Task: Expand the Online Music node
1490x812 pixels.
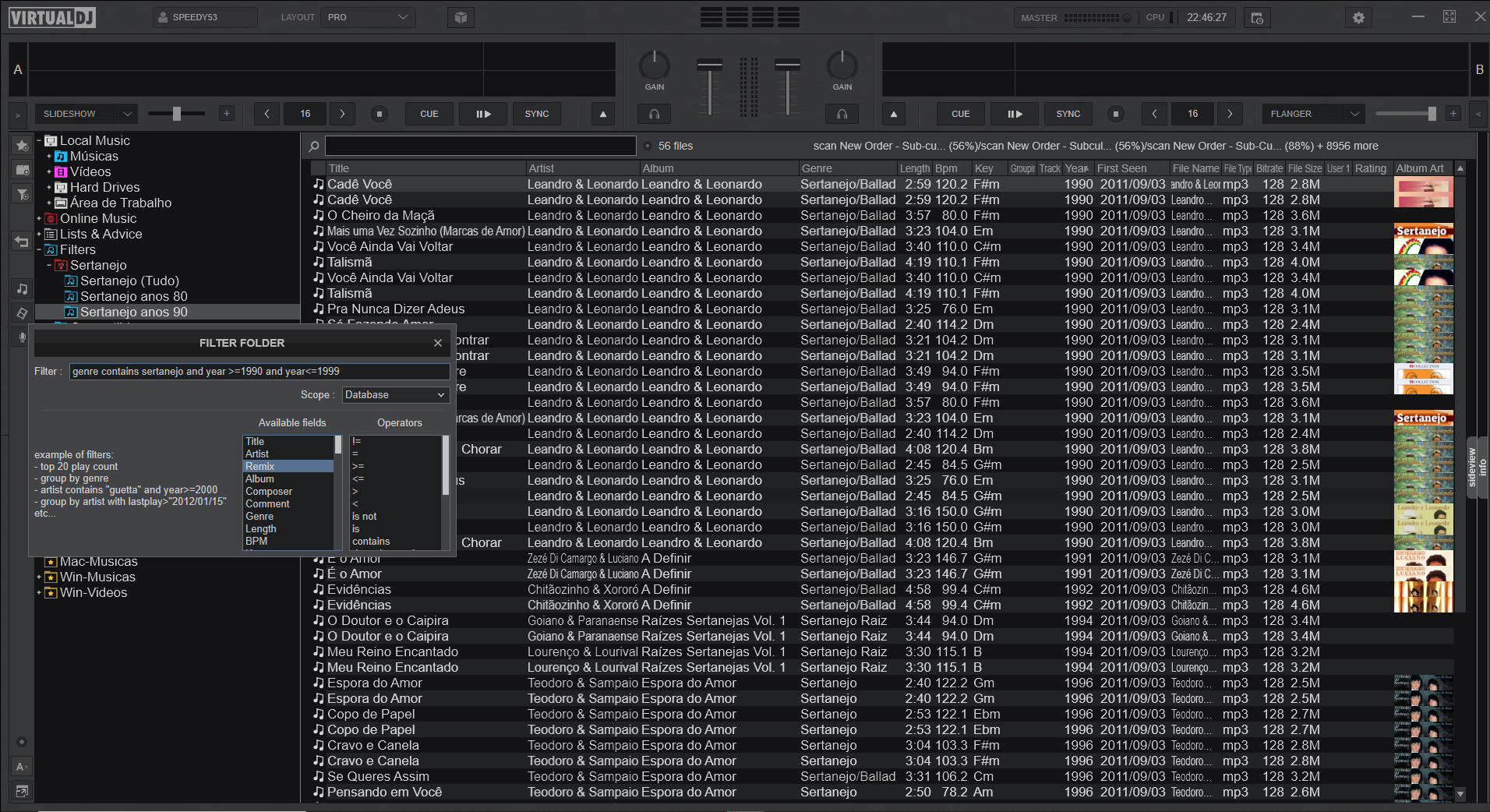Action: [x=39, y=219]
